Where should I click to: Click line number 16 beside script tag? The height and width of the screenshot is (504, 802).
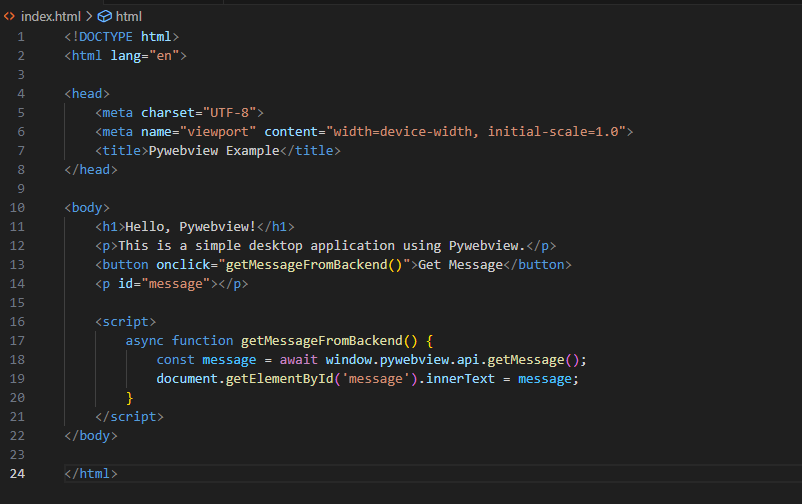point(17,322)
